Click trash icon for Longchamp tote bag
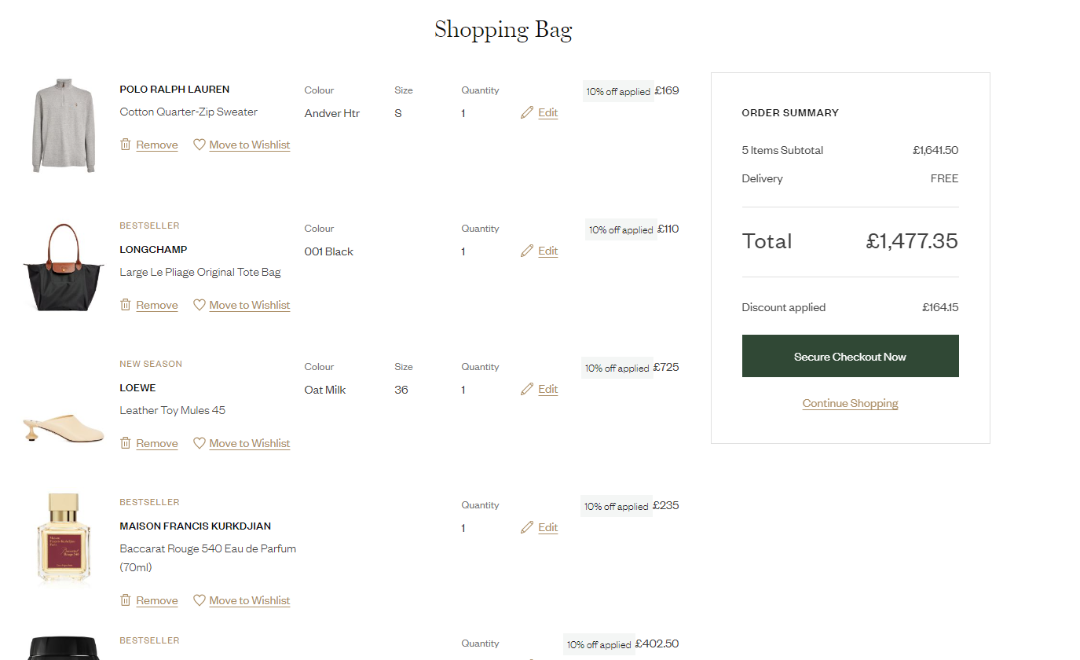 tap(125, 305)
